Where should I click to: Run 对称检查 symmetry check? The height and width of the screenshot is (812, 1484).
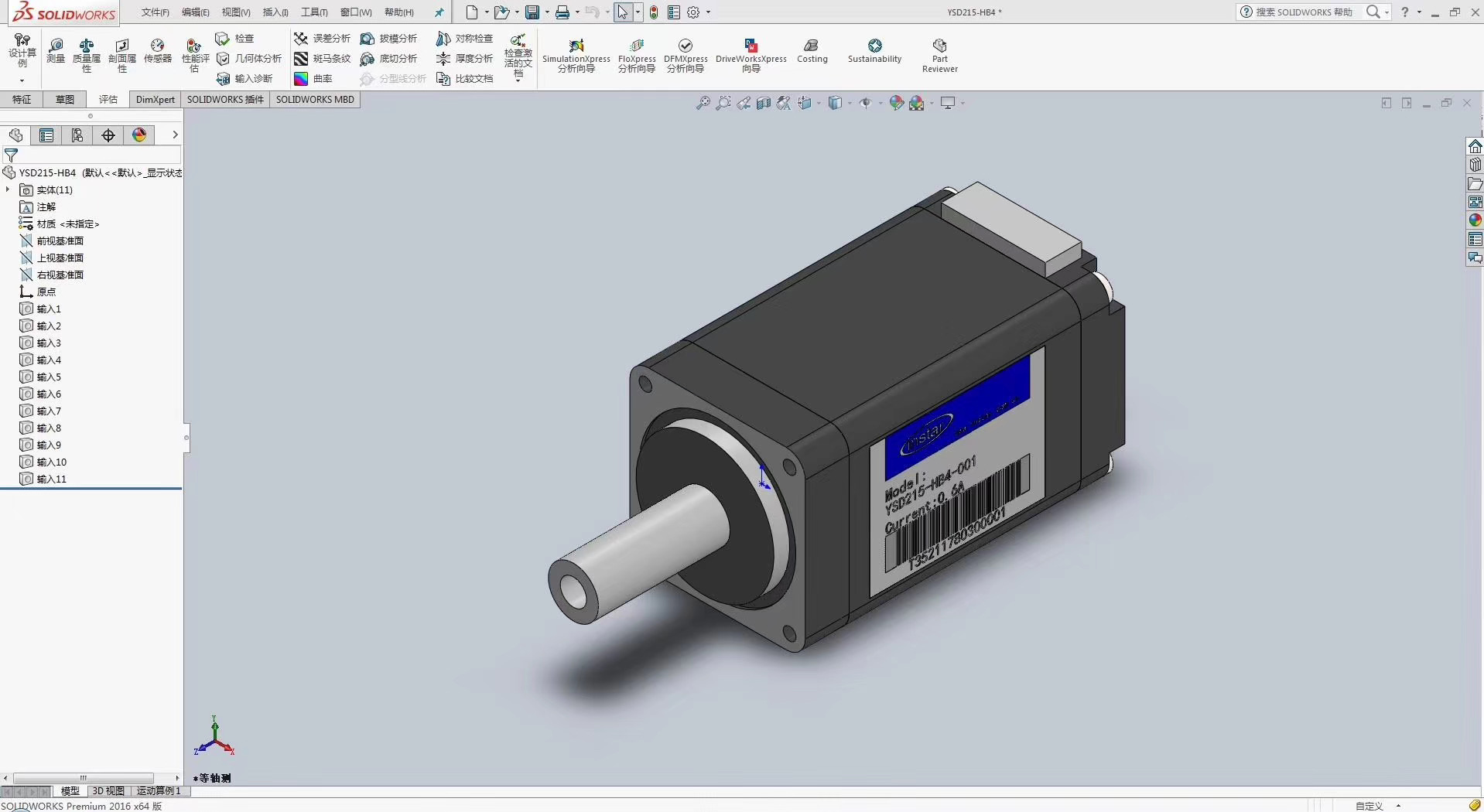(x=465, y=39)
